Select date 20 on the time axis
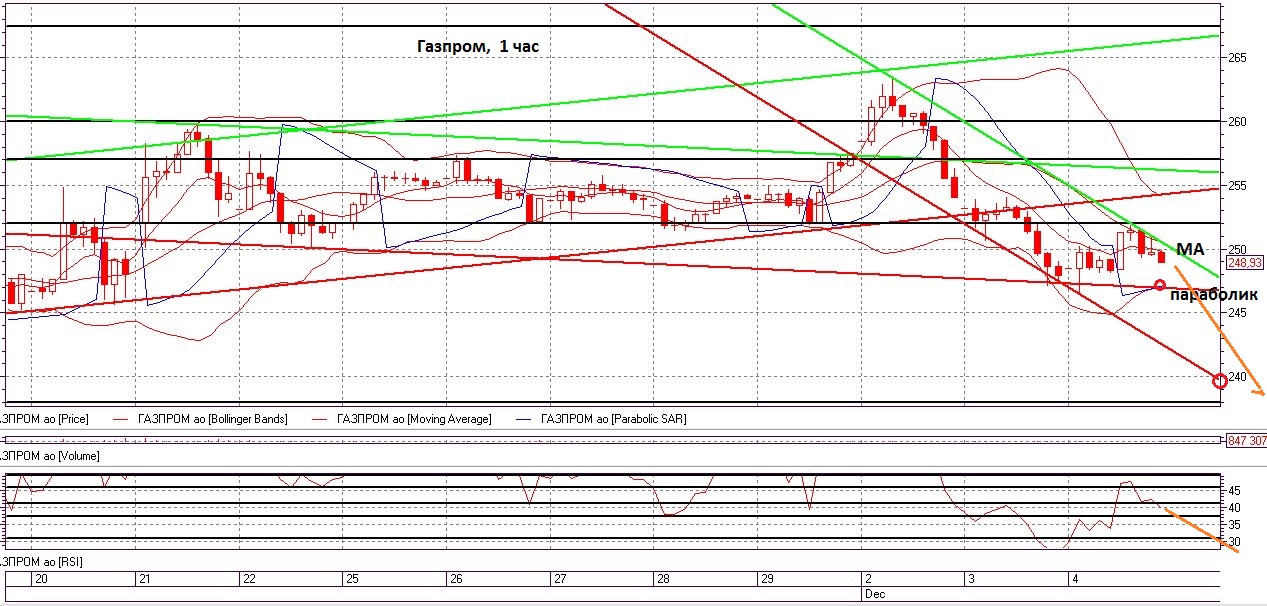 pos(41,579)
